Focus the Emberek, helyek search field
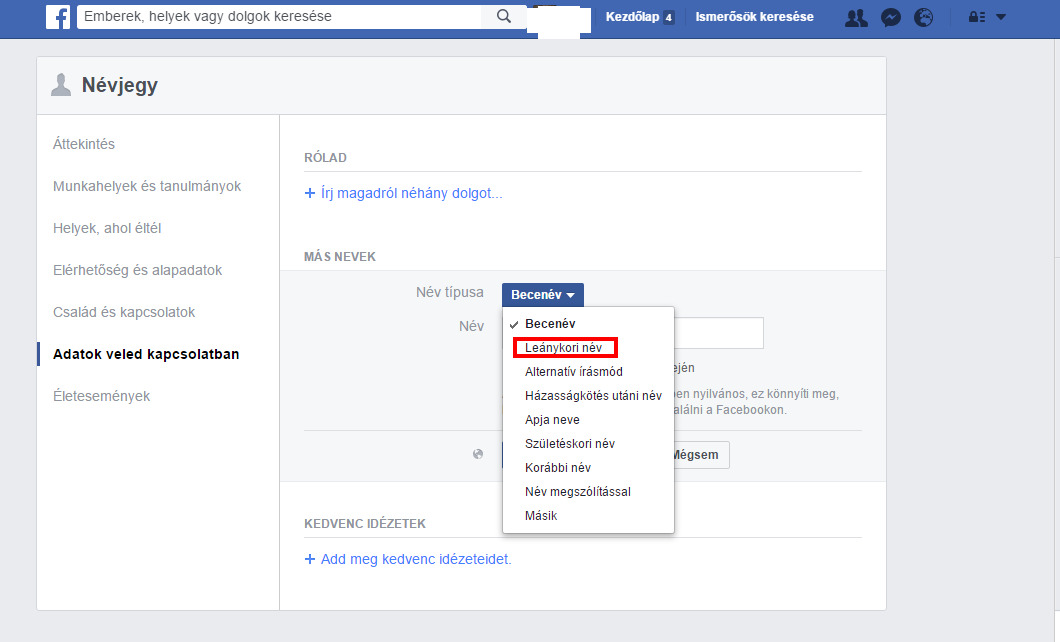The image size is (1060, 642). coord(279,16)
